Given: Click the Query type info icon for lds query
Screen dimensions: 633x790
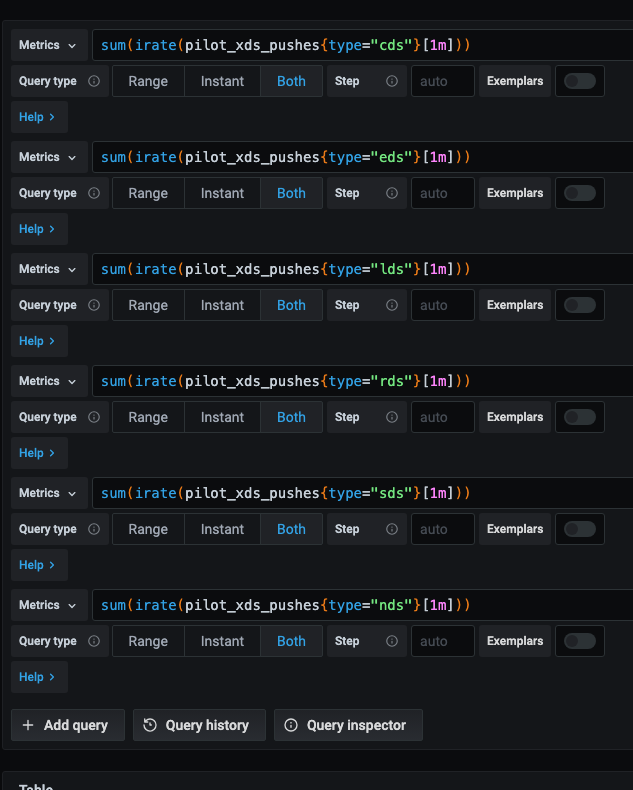Looking at the screenshot, I should click(x=94, y=305).
